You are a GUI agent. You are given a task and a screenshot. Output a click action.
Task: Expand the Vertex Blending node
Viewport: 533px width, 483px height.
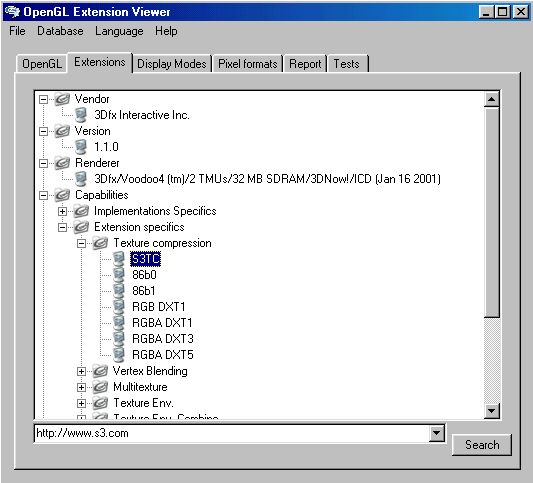click(82, 372)
